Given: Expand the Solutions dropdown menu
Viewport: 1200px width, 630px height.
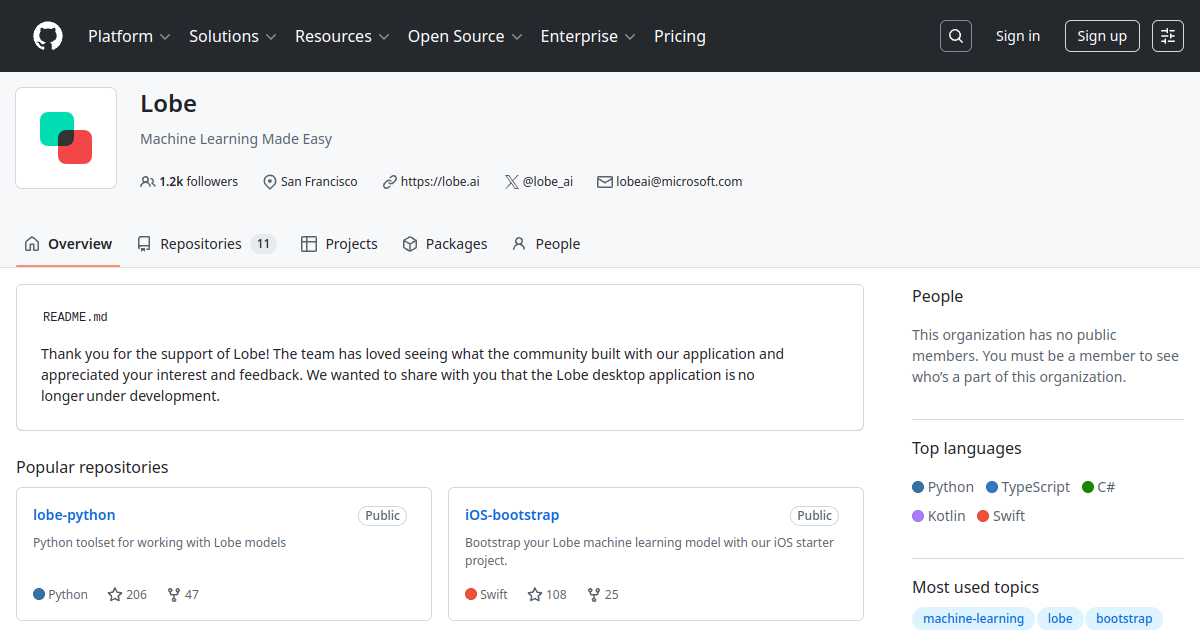Looking at the screenshot, I should pos(232,36).
